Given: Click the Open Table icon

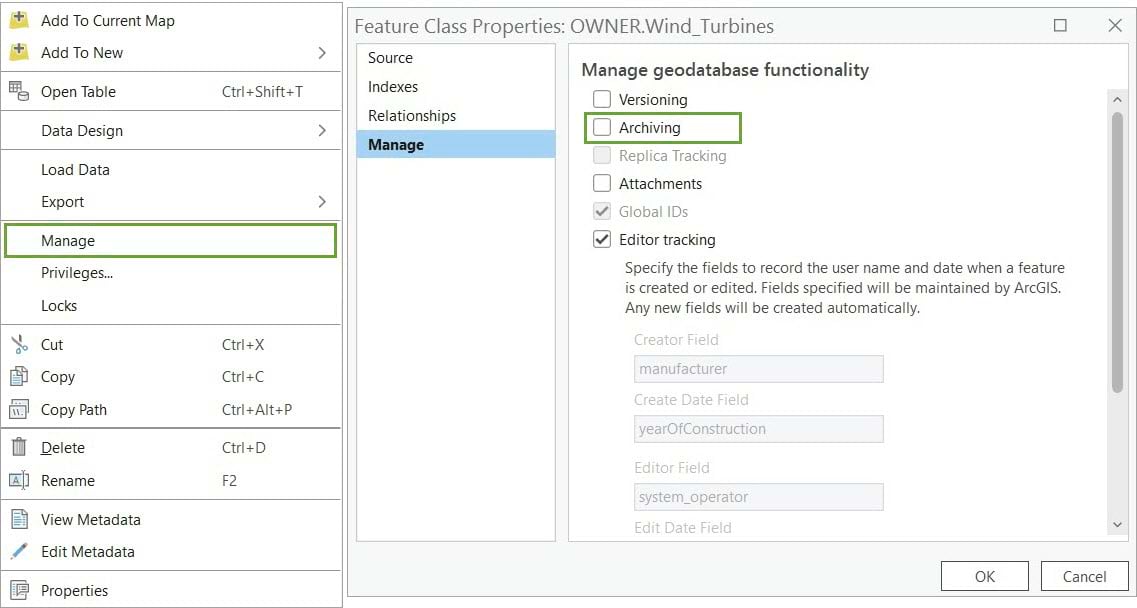Looking at the screenshot, I should (x=20, y=90).
